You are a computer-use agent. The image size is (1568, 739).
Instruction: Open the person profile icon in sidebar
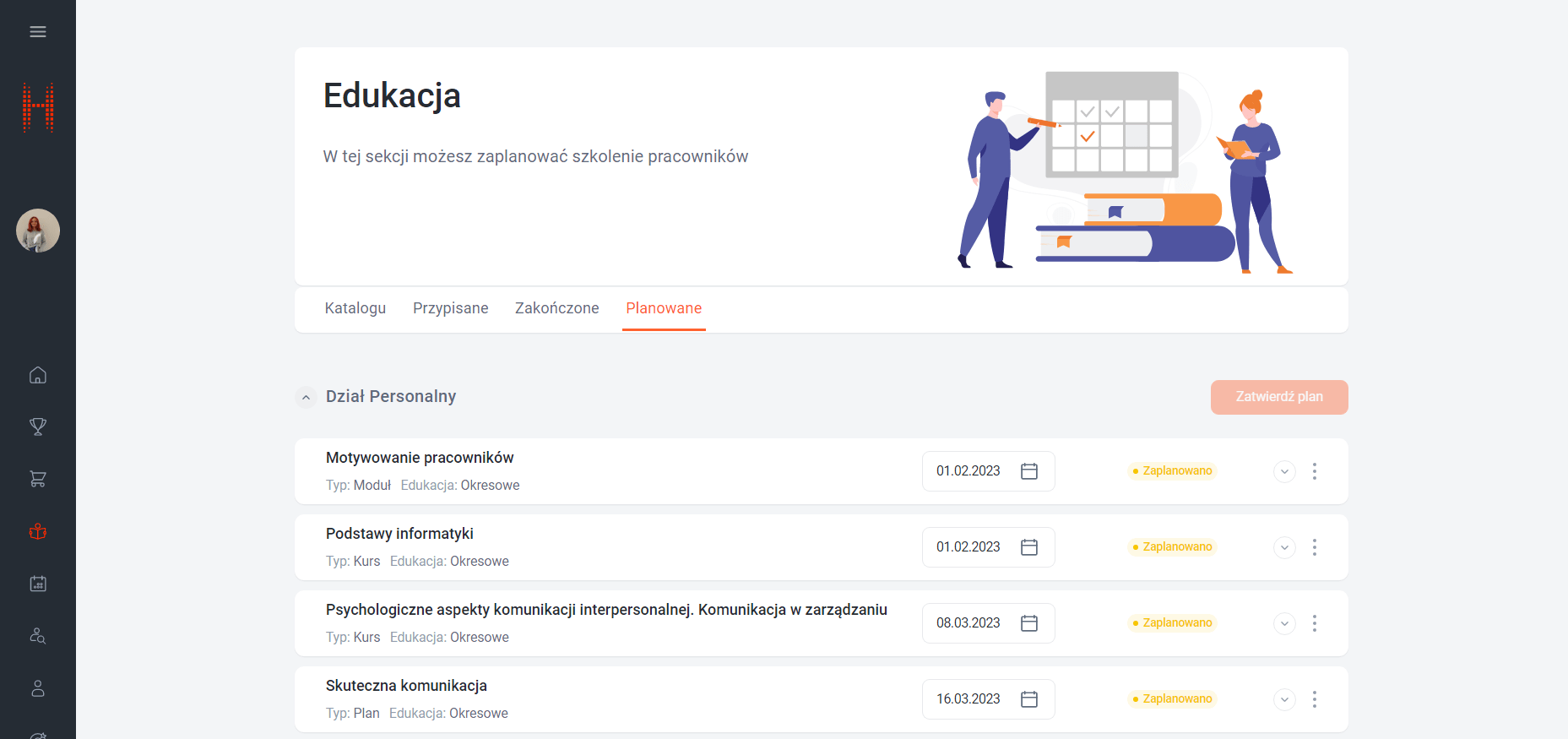click(38, 688)
